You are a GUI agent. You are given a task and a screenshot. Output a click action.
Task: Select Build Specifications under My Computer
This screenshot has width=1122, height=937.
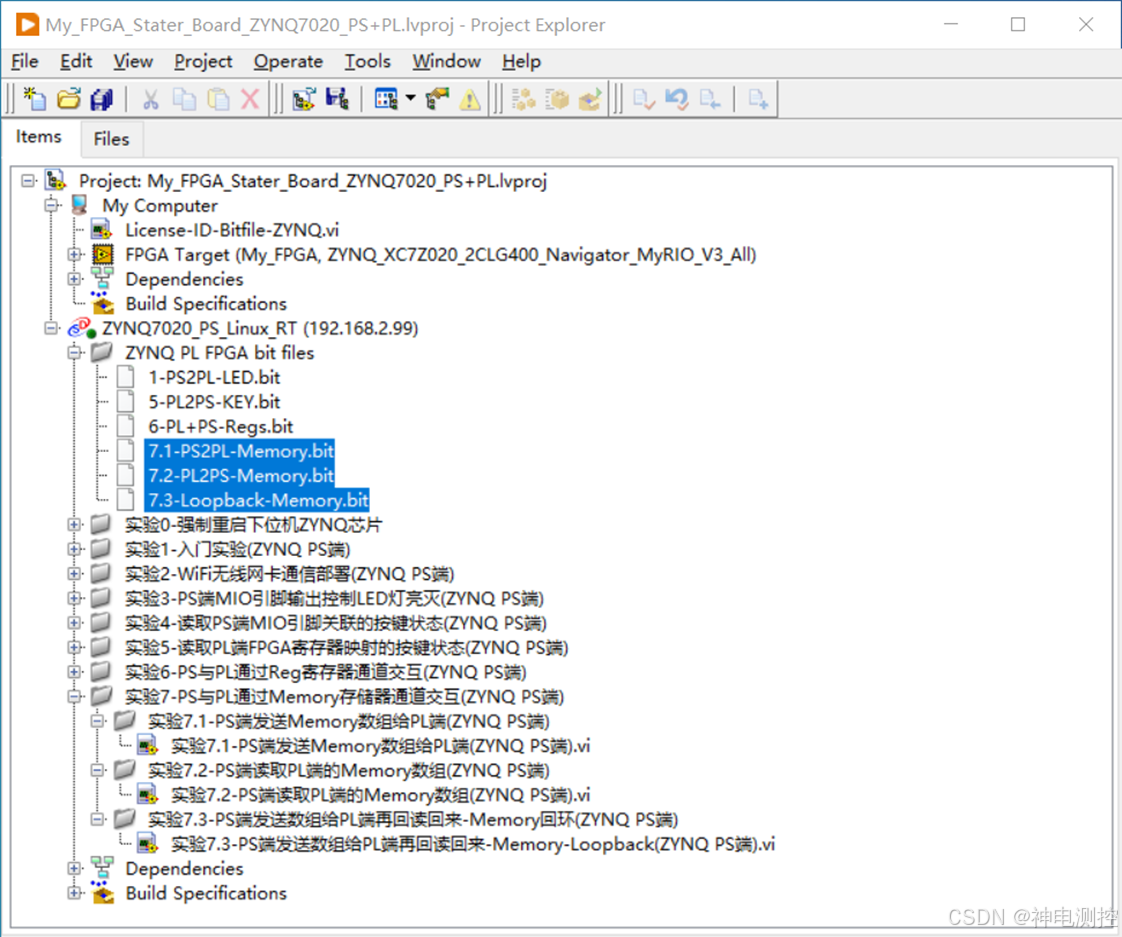[x=206, y=304]
